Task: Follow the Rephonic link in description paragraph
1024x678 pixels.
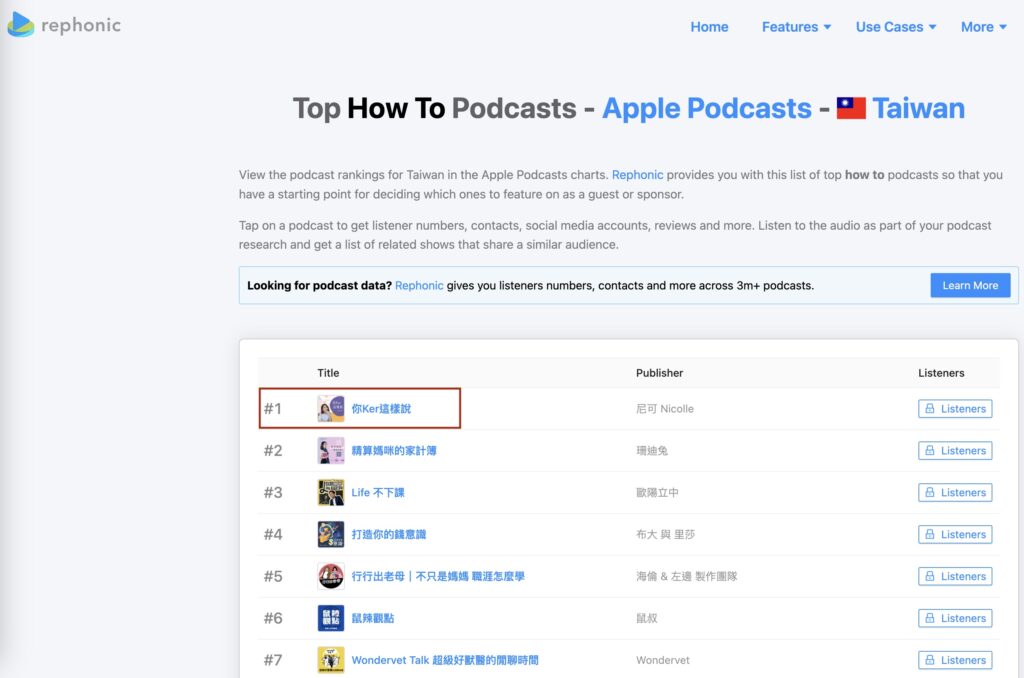Action: pyautogui.click(x=637, y=175)
